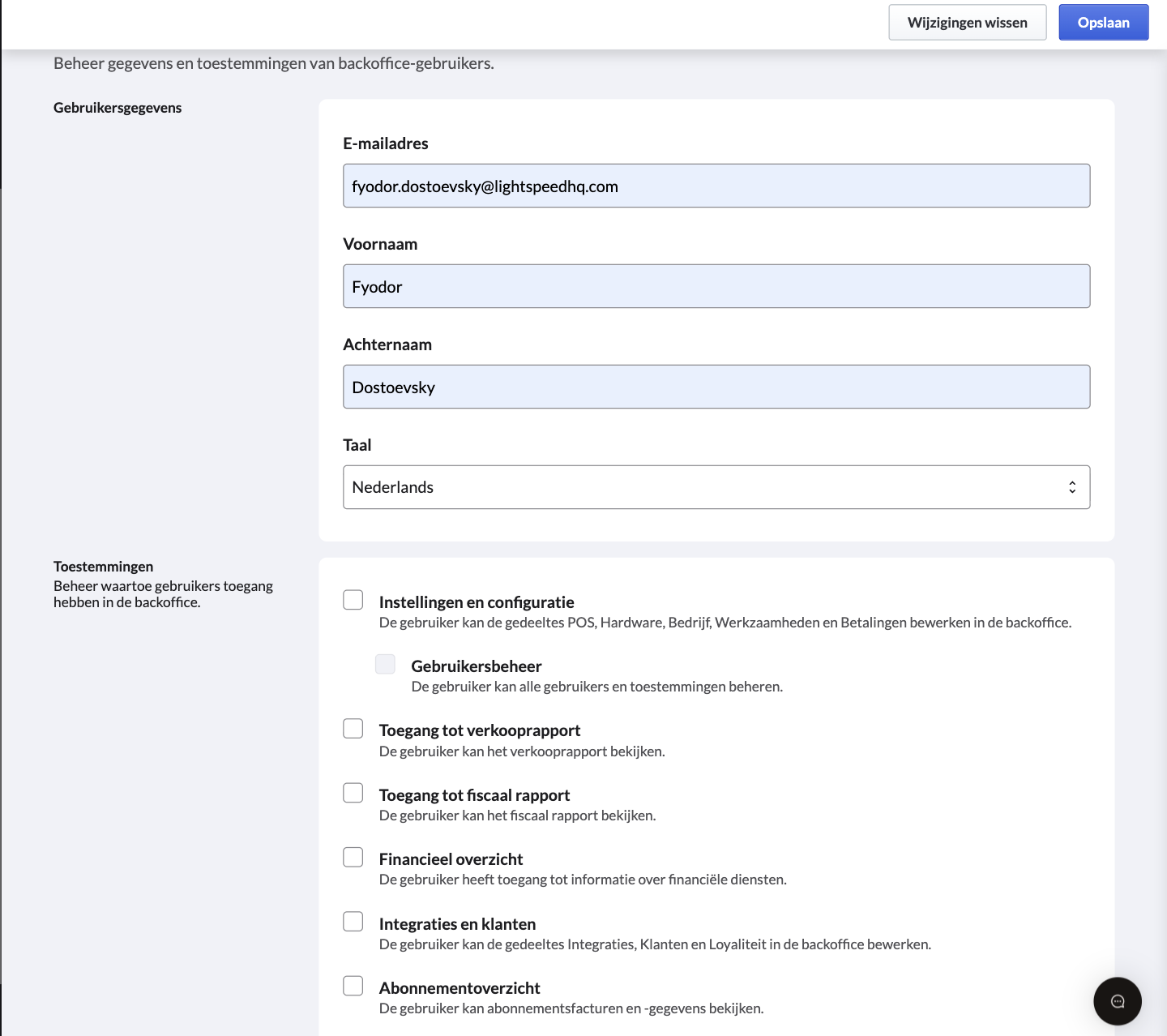Click the Taal dropdown arrows icon
Screen dimensions: 1167x1036
point(1072,487)
